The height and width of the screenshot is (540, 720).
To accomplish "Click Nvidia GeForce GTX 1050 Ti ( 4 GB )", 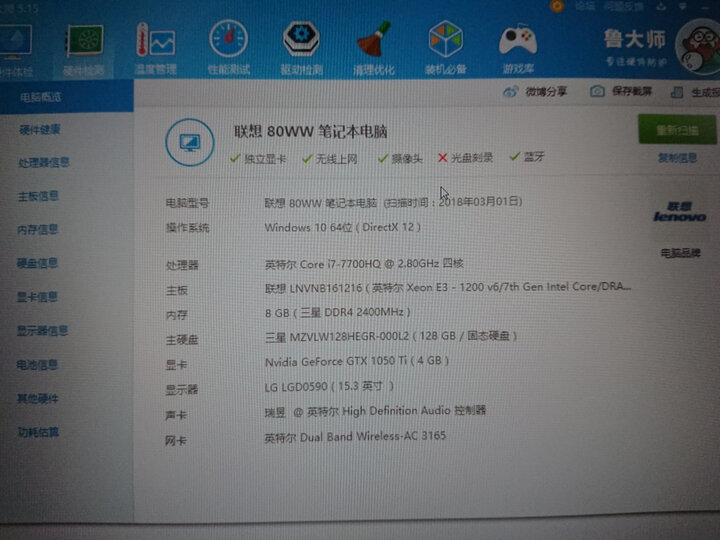I will point(357,361).
